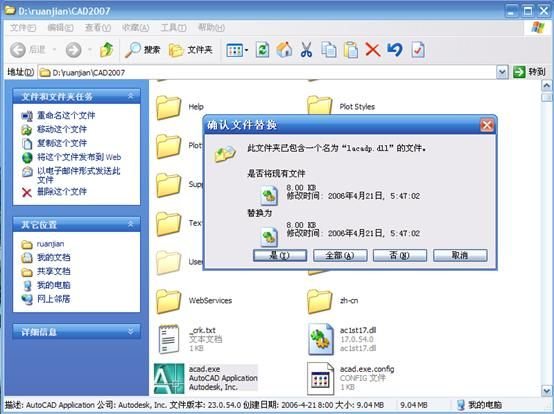
Task: Open 网上邻居 in other places
Action: click(54, 299)
